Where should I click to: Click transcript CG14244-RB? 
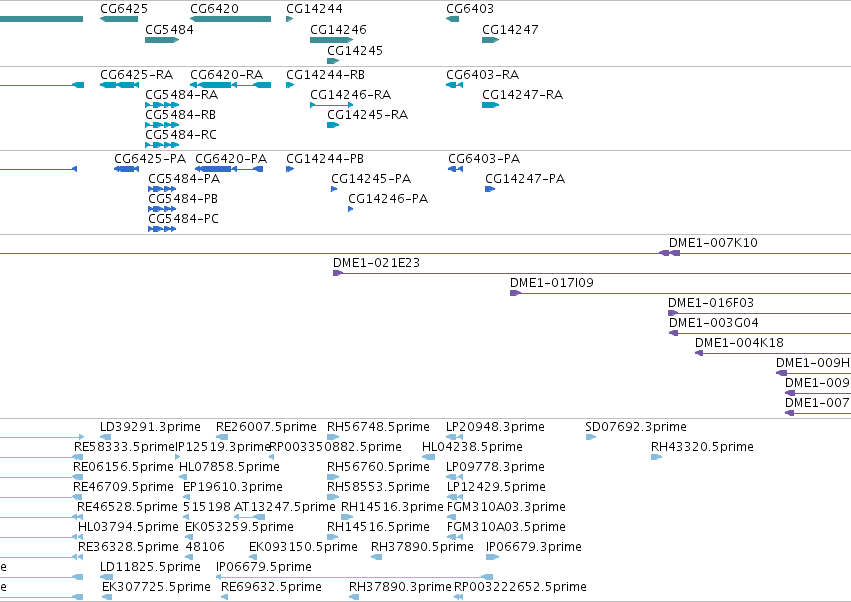pyautogui.click(x=326, y=74)
